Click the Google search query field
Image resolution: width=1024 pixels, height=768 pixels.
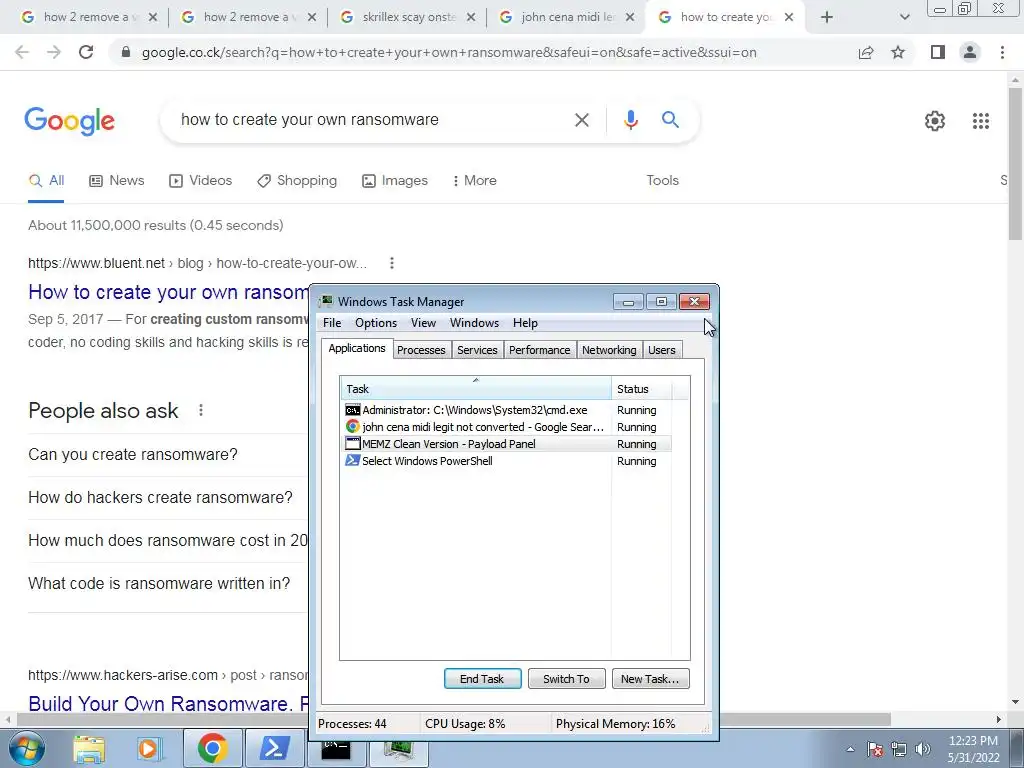pos(372,120)
